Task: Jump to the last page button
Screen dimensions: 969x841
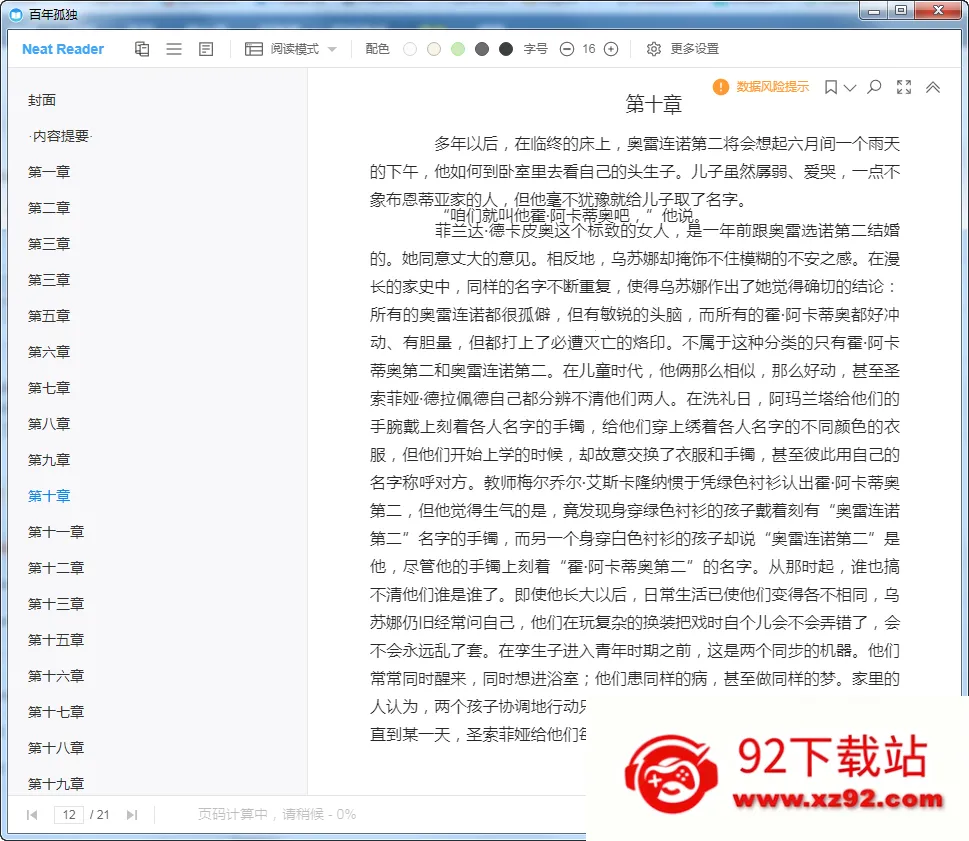Action: point(132,814)
